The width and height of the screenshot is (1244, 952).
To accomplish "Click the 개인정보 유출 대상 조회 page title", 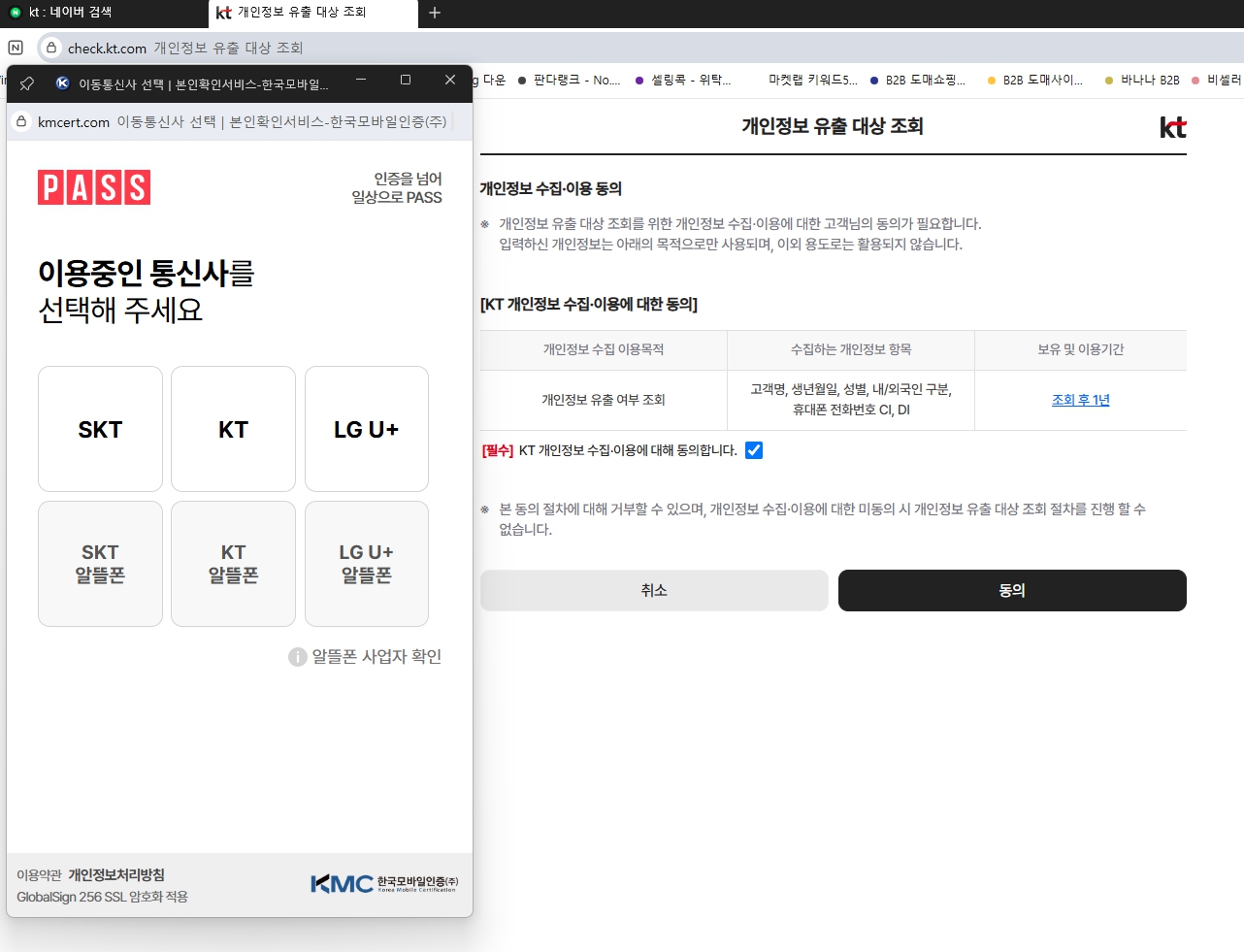I will [x=833, y=126].
